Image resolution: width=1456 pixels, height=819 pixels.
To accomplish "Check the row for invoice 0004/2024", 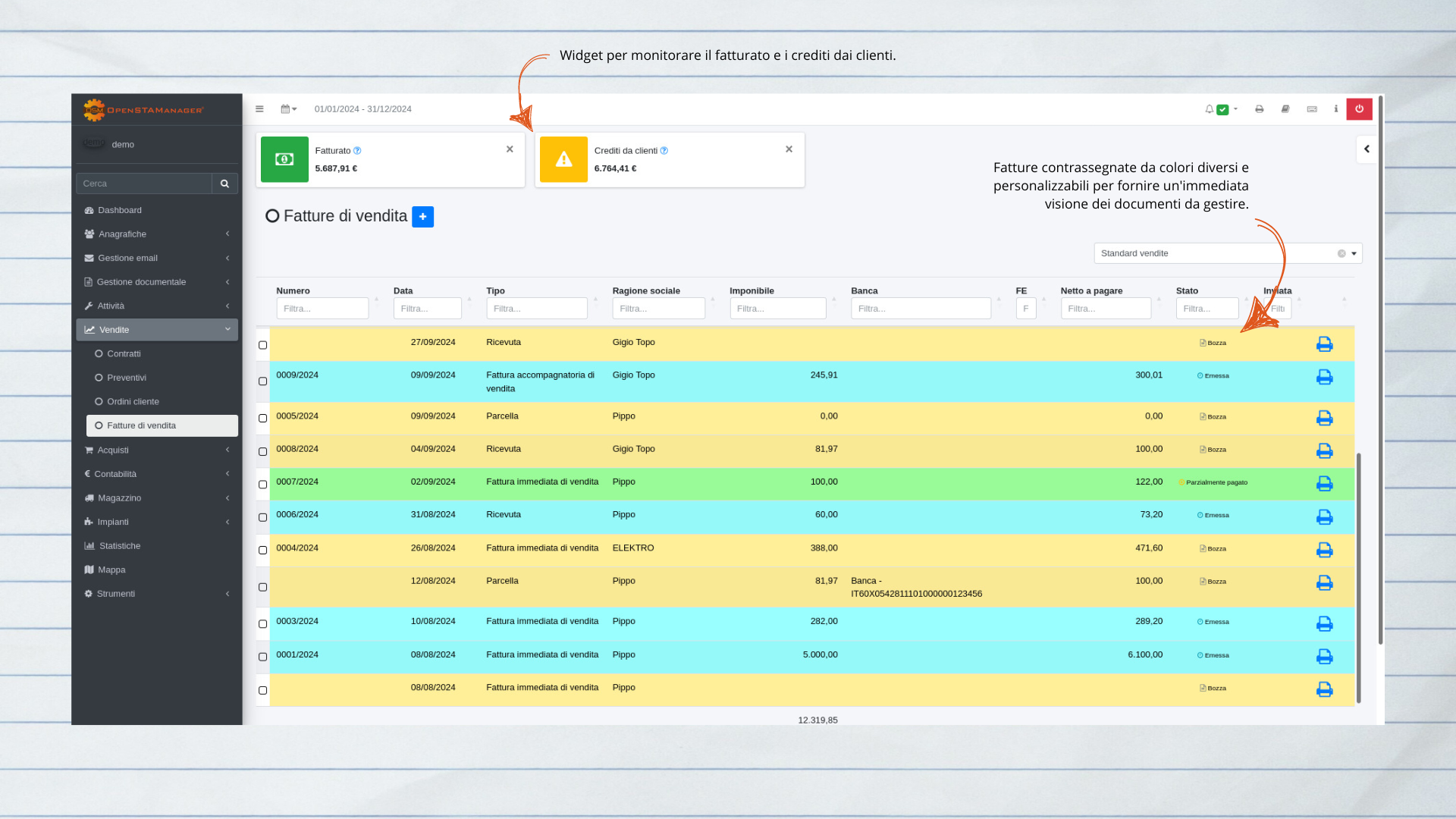I will click(263, 551).
